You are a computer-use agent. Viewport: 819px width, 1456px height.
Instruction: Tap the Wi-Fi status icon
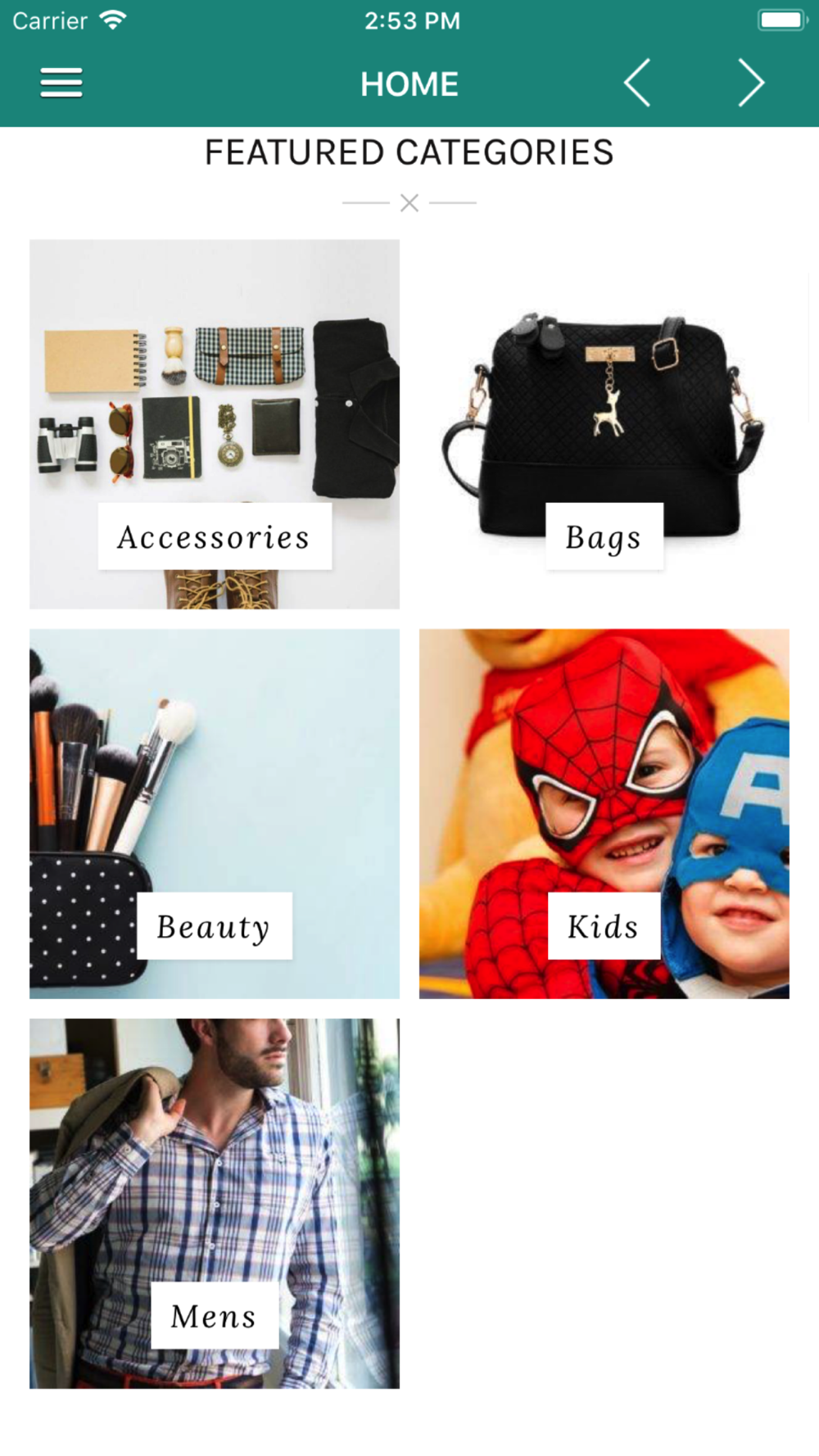113,20
